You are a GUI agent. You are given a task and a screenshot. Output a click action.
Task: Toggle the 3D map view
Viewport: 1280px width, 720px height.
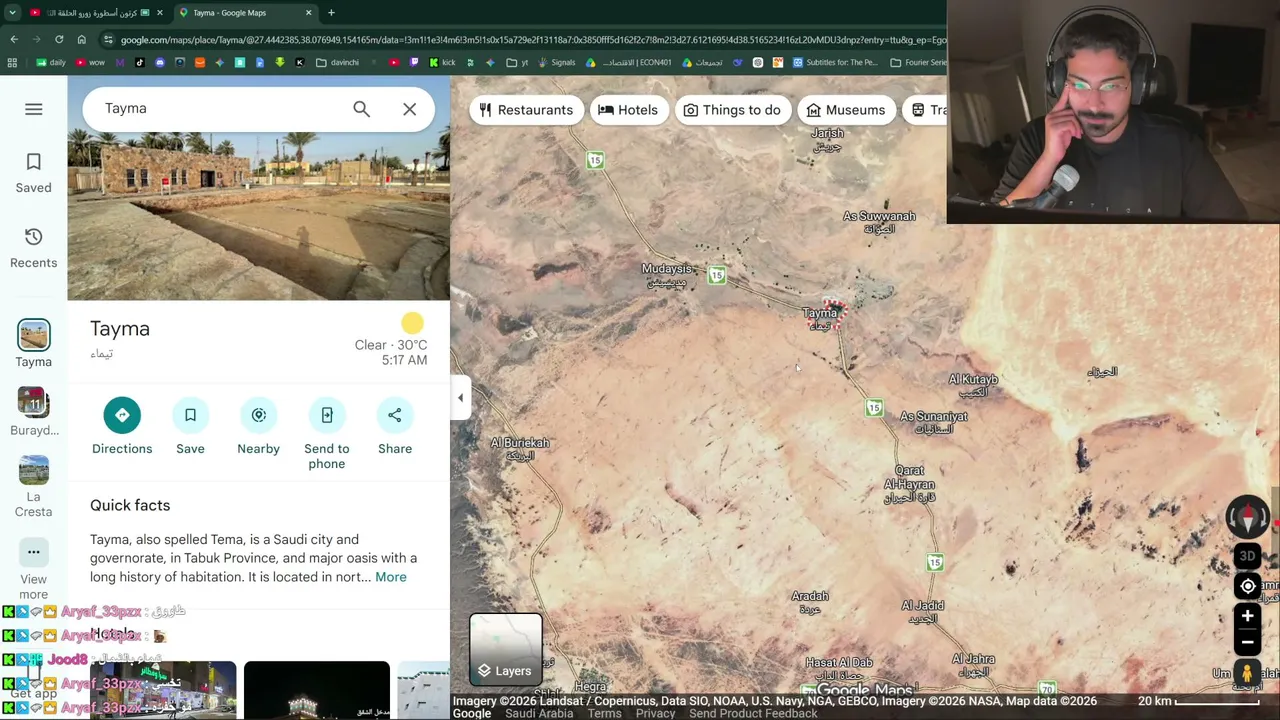(1247, 557)
